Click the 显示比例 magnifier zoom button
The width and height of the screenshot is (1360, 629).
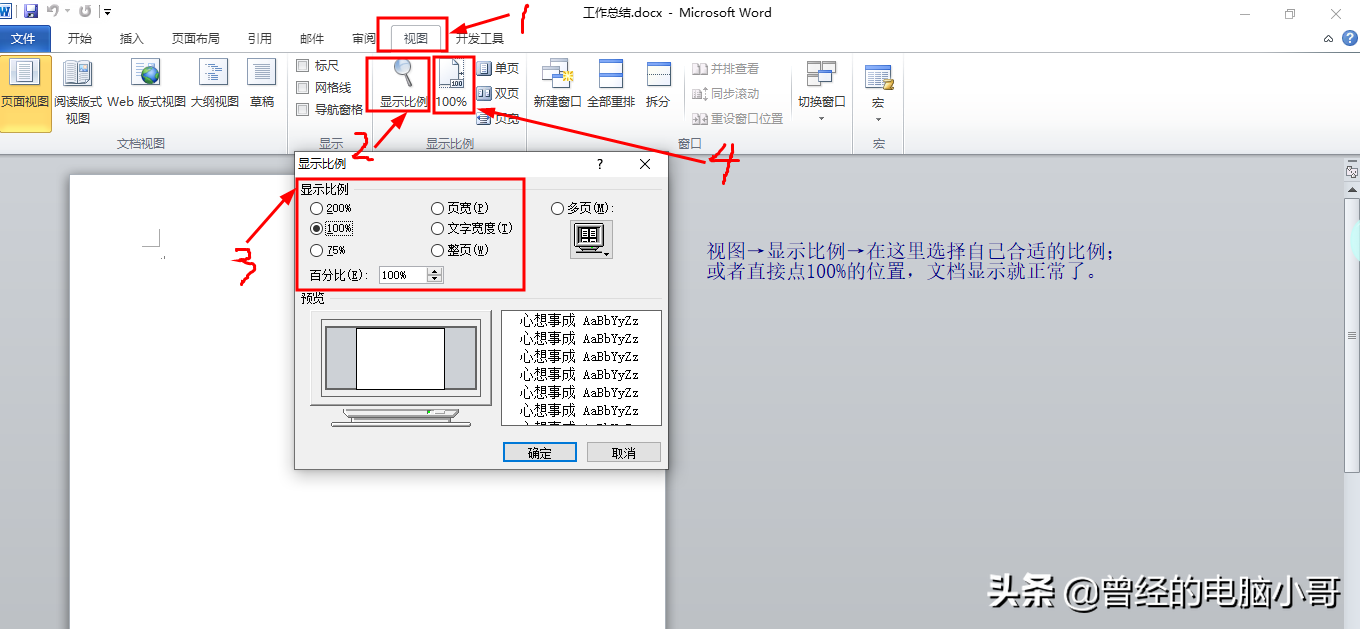pyautogui.click(x=403, y=85)
